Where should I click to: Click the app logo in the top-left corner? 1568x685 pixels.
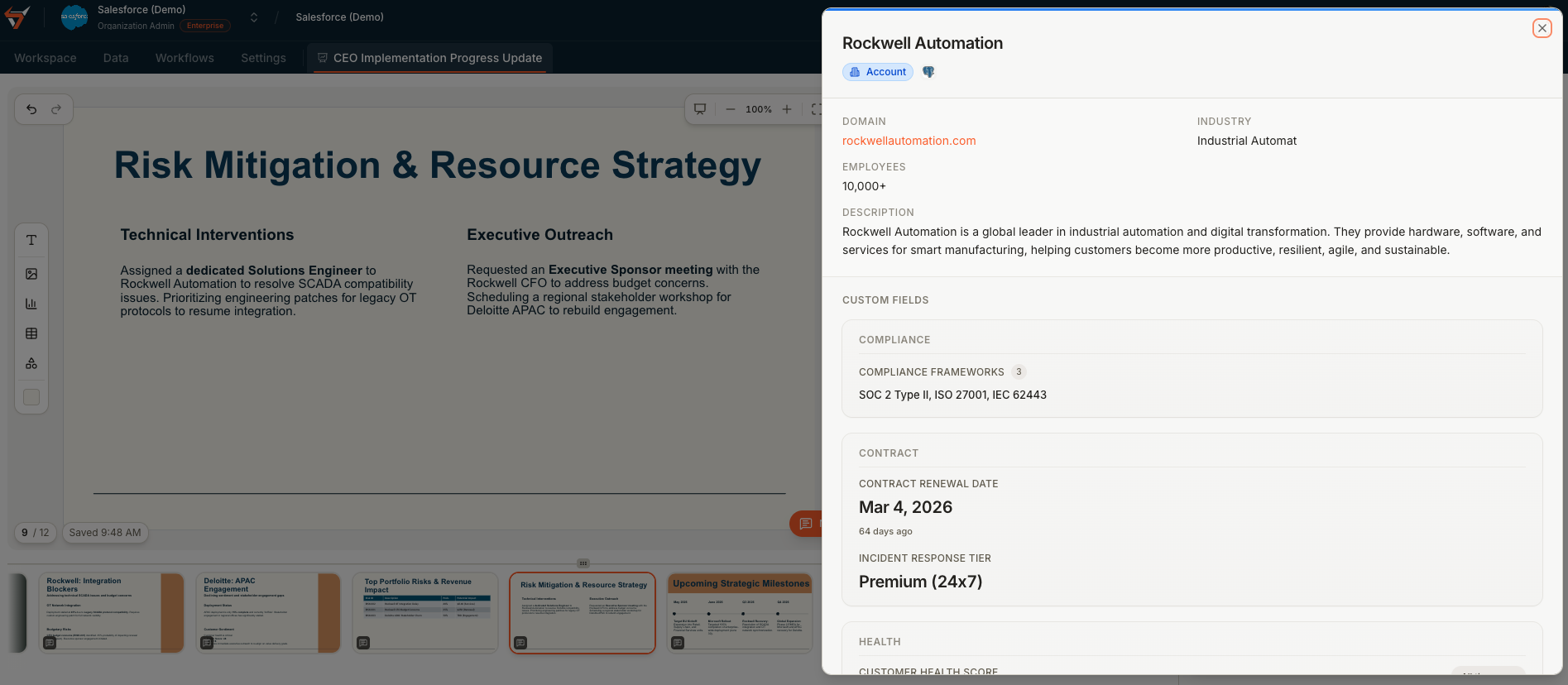17,17
